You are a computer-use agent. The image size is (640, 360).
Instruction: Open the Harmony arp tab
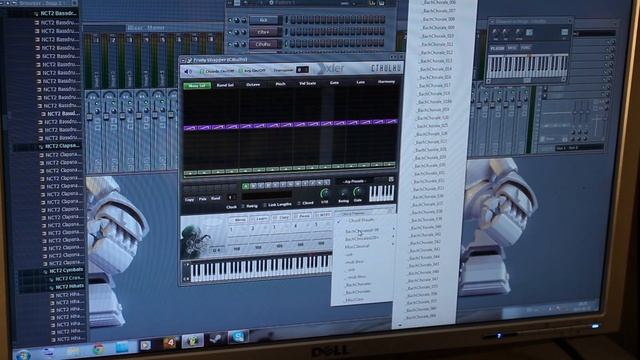point(386,82)
